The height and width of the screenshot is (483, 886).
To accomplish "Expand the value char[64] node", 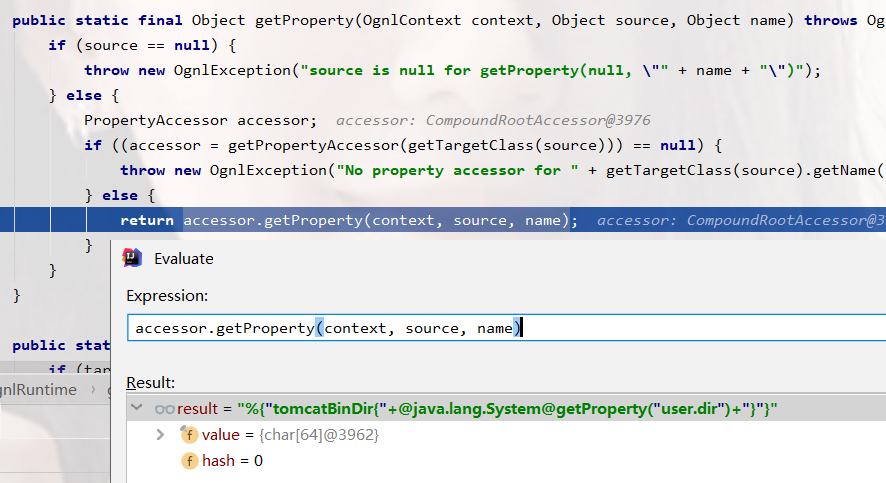I will (160, 435).
